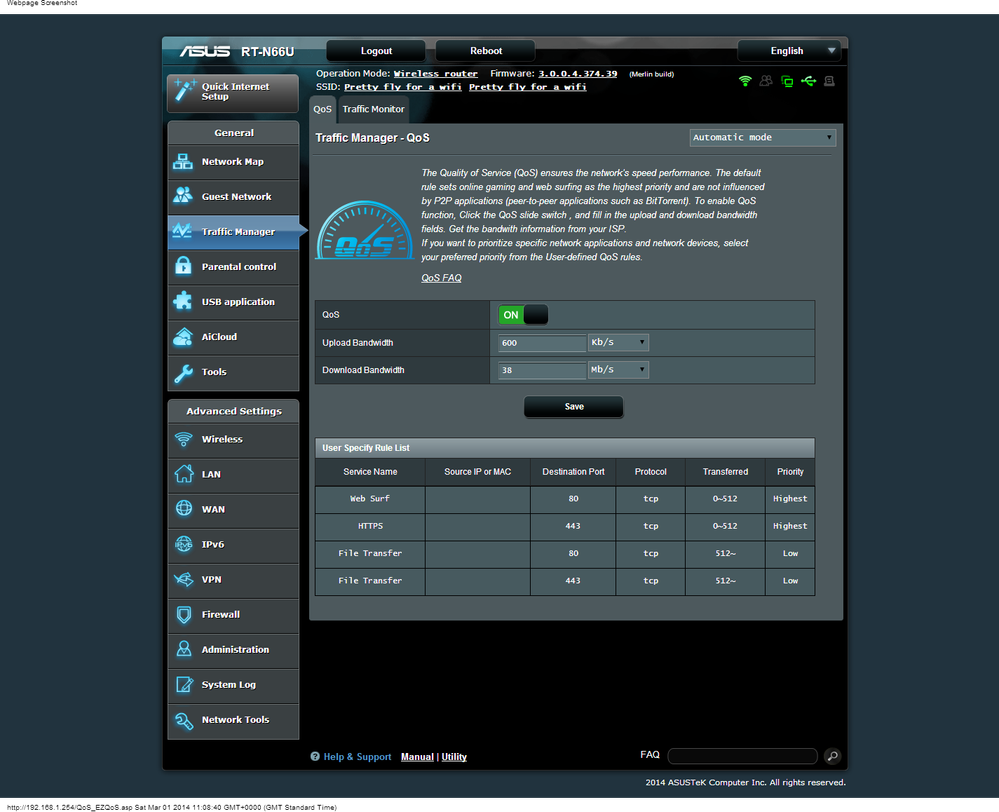Click the USB application puzzle icon
The height and width of the screenshot is (812, 999).
(183, 301)
